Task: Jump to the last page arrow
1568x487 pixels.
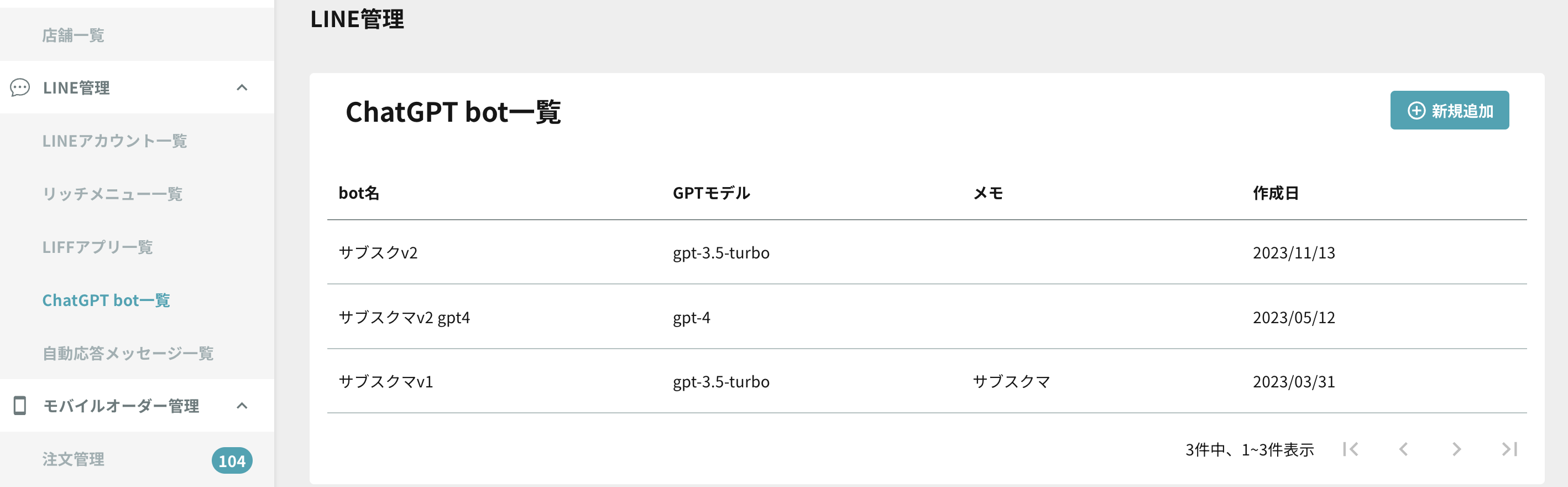Action: 1509,450
